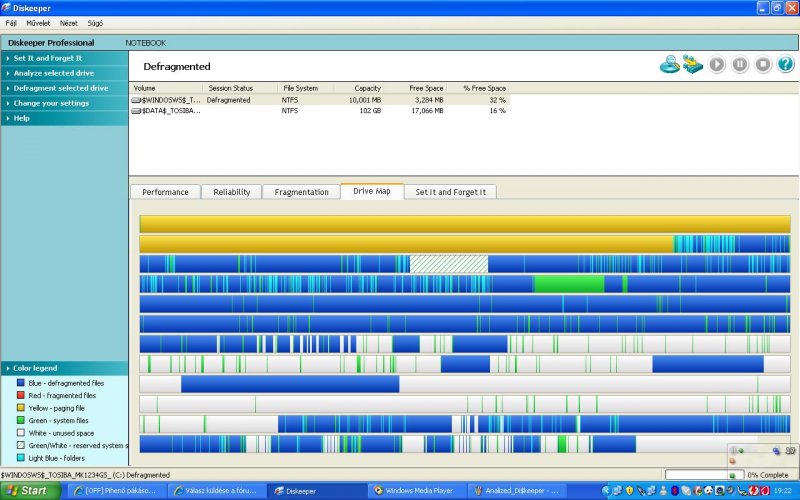Click the Windows Start button
The width and height of the screenshot is (800, 500).
pyautogui.click(x=30, y=491)
